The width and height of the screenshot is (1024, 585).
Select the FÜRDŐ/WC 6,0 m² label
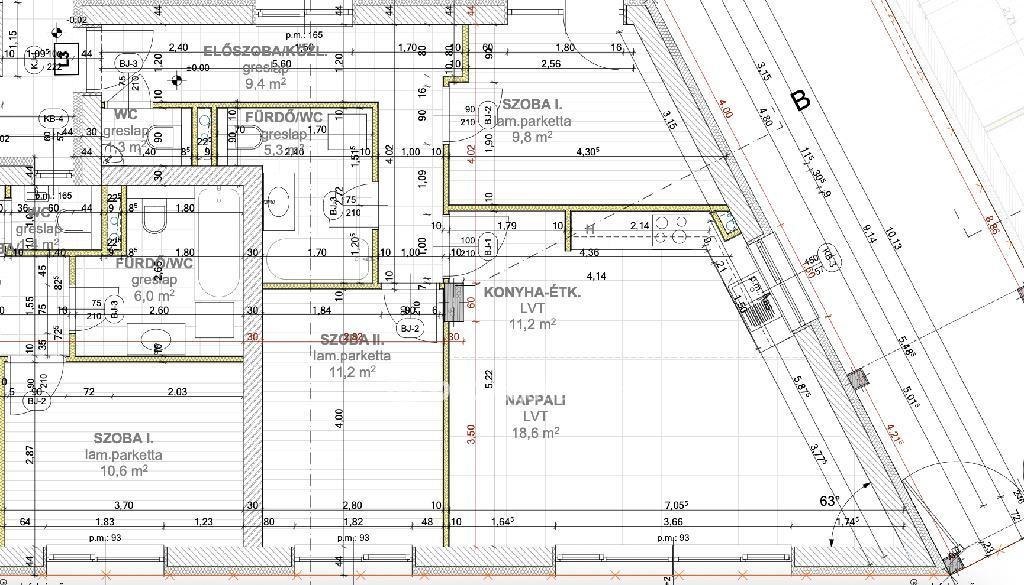click(153, 264)
